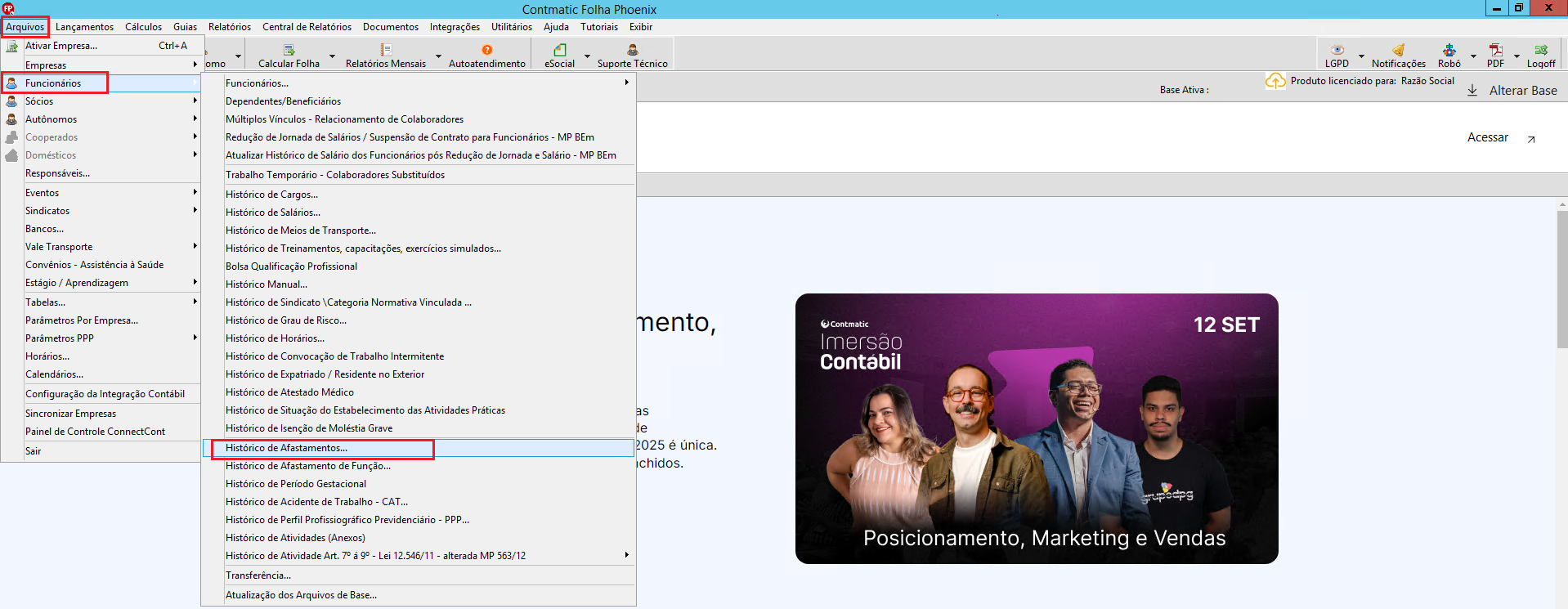Open the Cálculos menu

(x=143, y=27)
